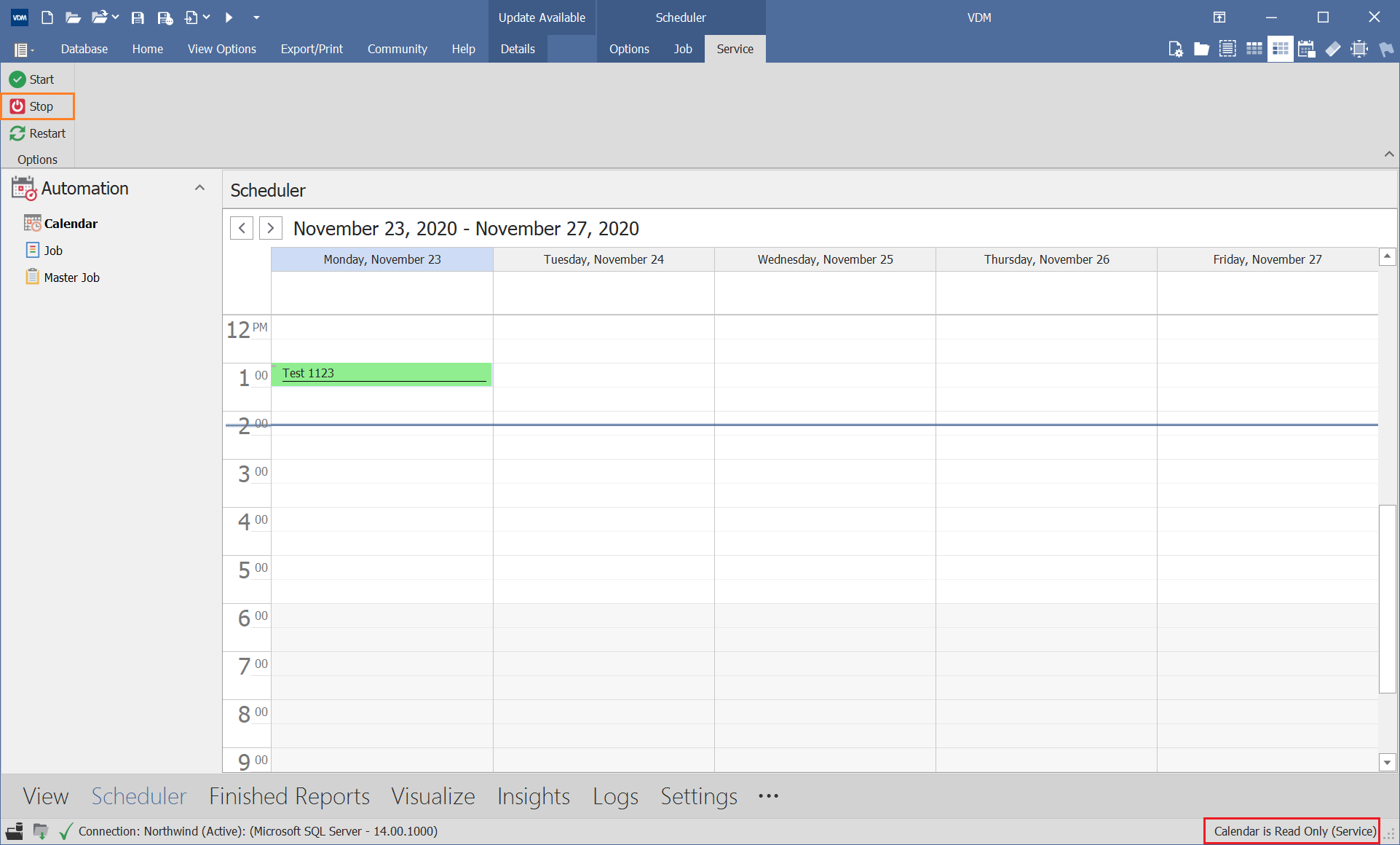
Task: Open the quick access customize dropdown
Action: coord(256,17)
